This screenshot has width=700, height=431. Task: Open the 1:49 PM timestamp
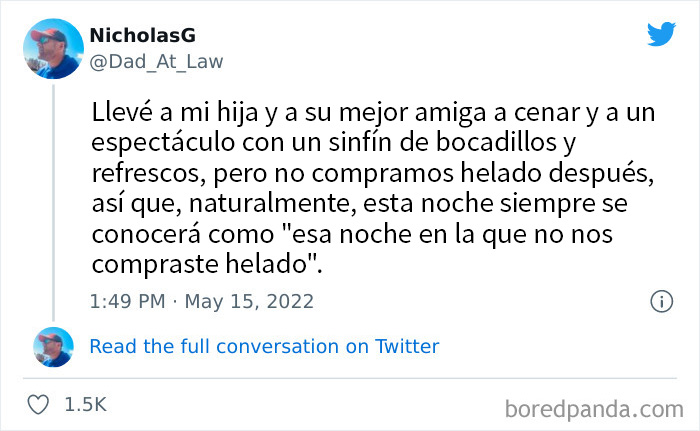(x=127, y=301)
